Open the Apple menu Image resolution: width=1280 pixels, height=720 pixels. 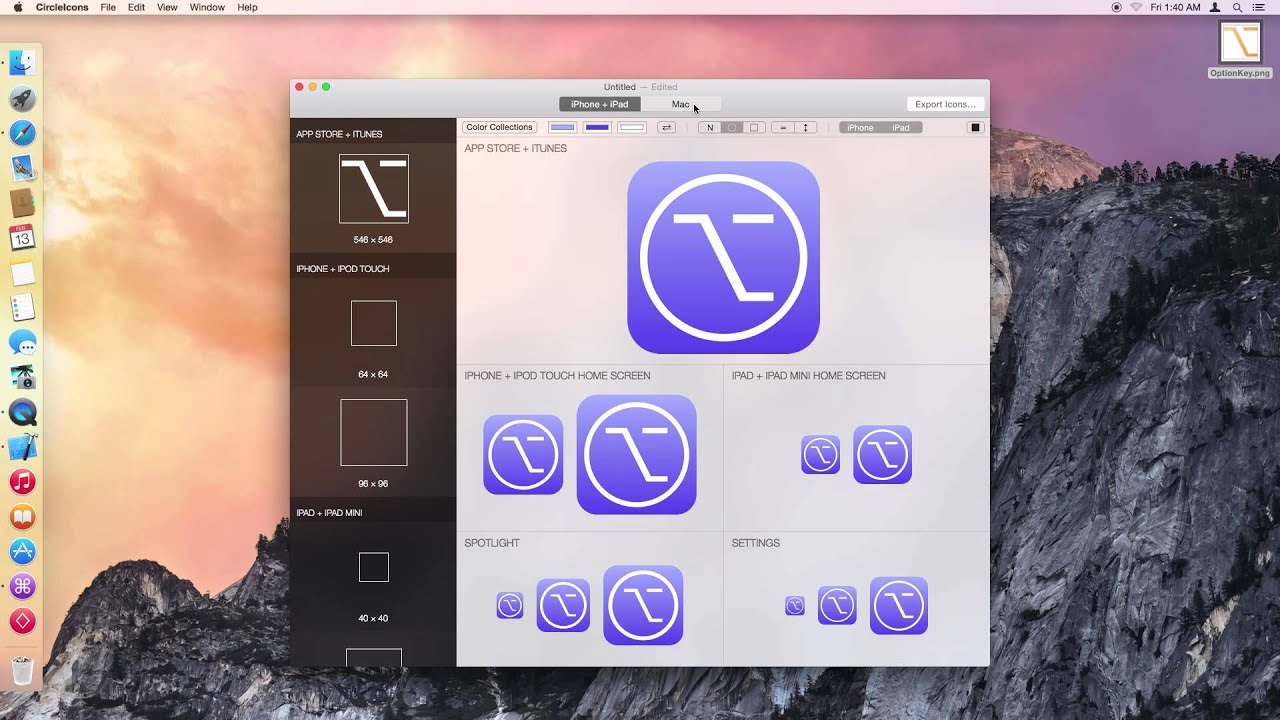17,7
